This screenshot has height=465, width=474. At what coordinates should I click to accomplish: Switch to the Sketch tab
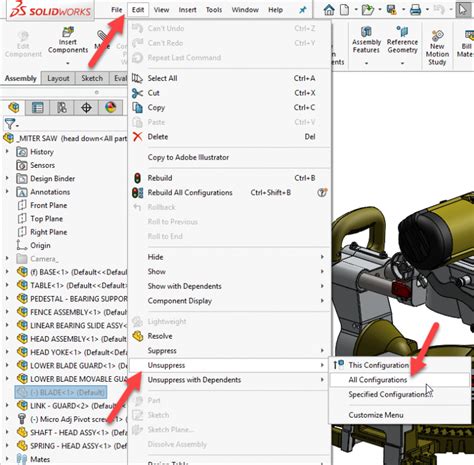[92, 78]
